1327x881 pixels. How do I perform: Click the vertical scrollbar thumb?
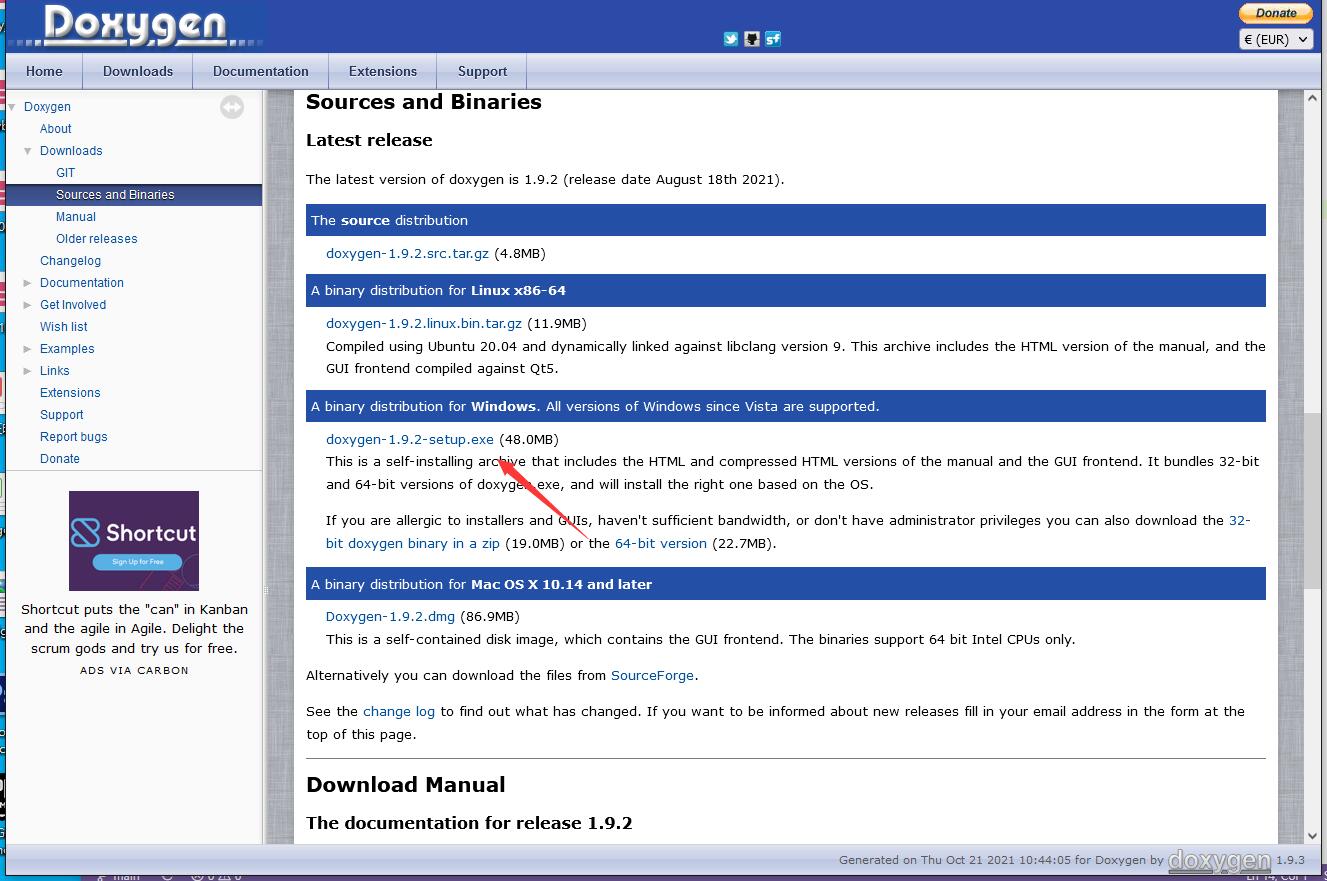[x=1313, y=500]
